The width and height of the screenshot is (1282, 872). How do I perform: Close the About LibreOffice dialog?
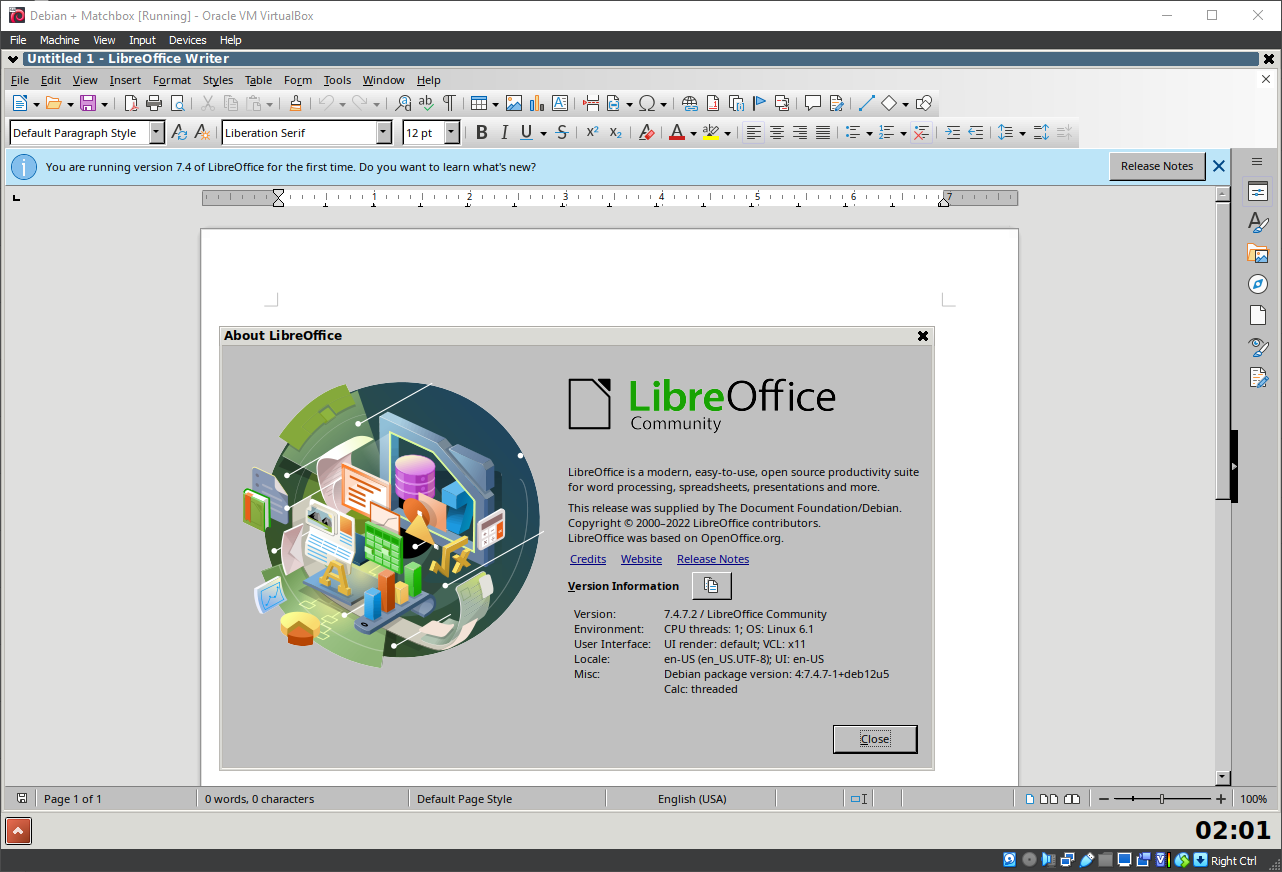[x=874, y=738]
